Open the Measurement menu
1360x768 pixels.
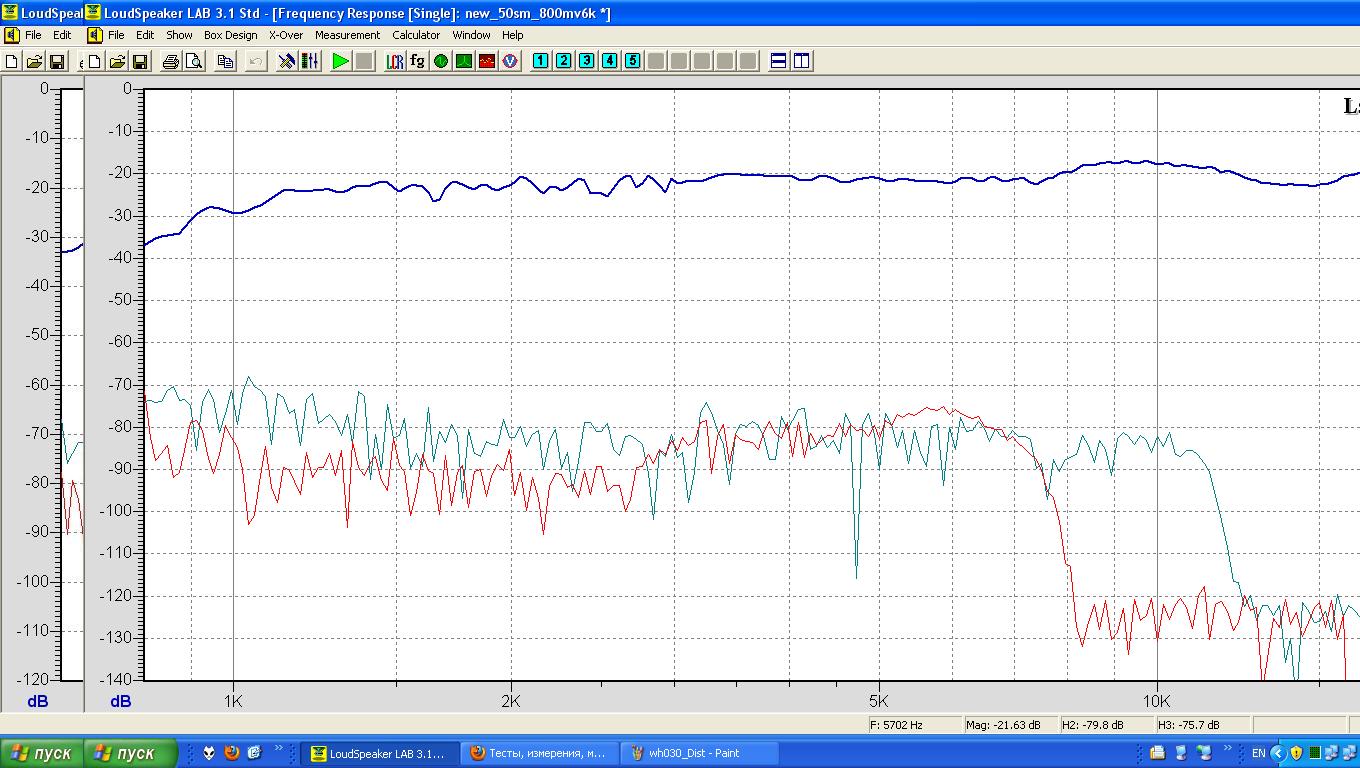click(x=347, y=35)
